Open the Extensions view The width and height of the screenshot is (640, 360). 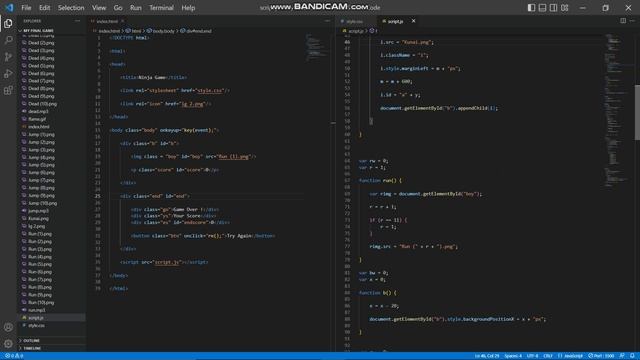(x=8, y=90)
